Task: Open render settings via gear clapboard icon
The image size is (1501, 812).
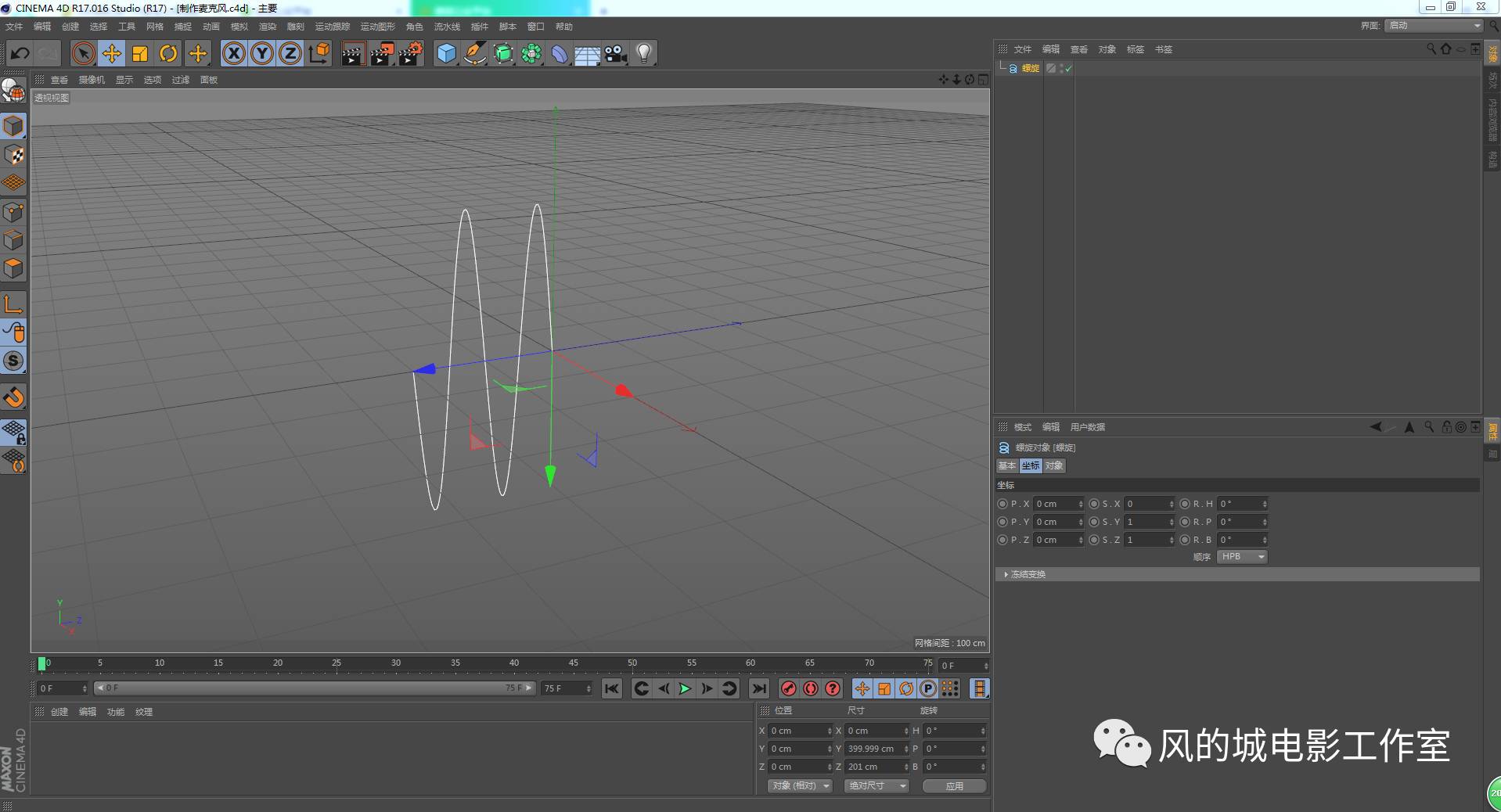Action: click(410, 53)
